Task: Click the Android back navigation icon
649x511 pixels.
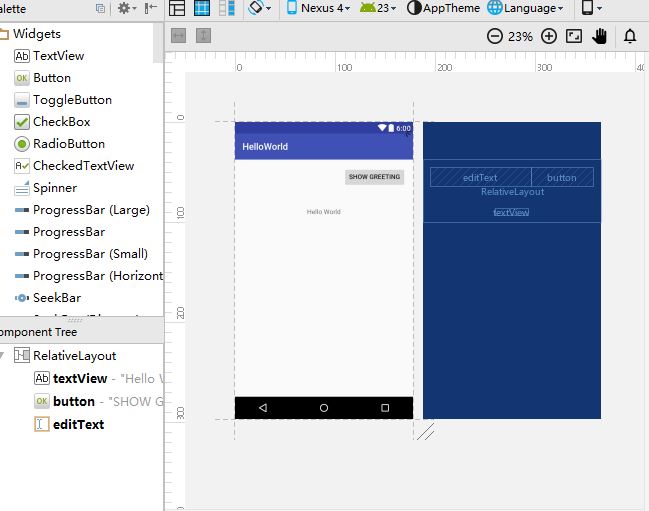Action: [x=263, y=408]
